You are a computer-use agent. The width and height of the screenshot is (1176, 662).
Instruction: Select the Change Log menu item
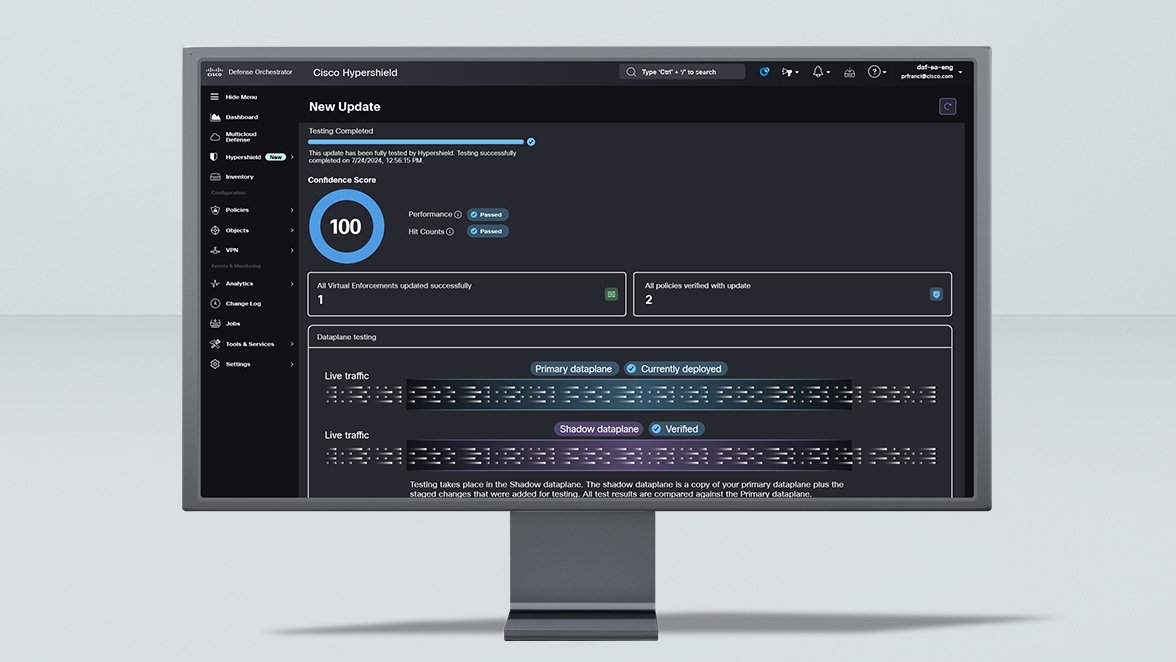point(243,304)
